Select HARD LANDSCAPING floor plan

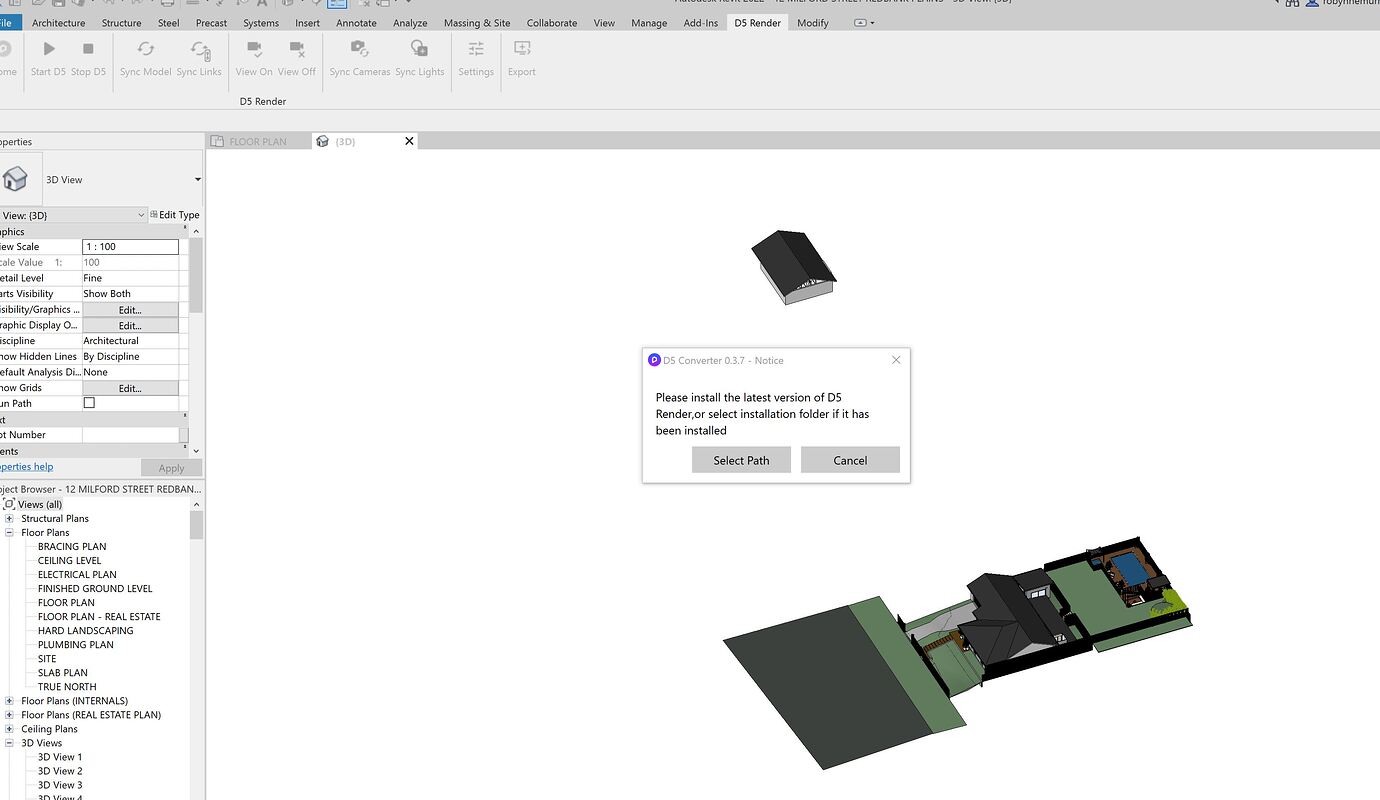[x=85, y=631]
